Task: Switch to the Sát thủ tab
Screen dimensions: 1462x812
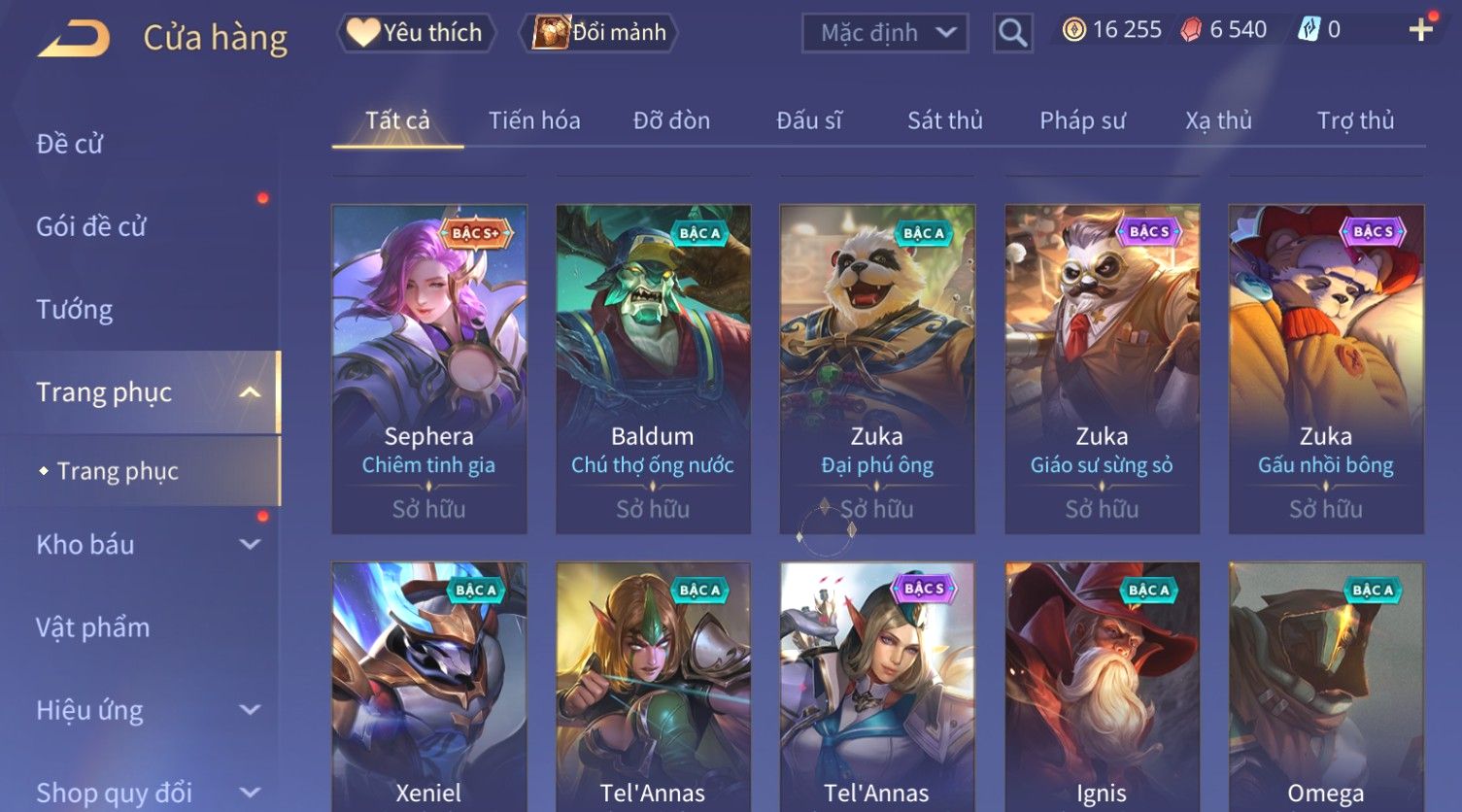Action: coord(945,120)
